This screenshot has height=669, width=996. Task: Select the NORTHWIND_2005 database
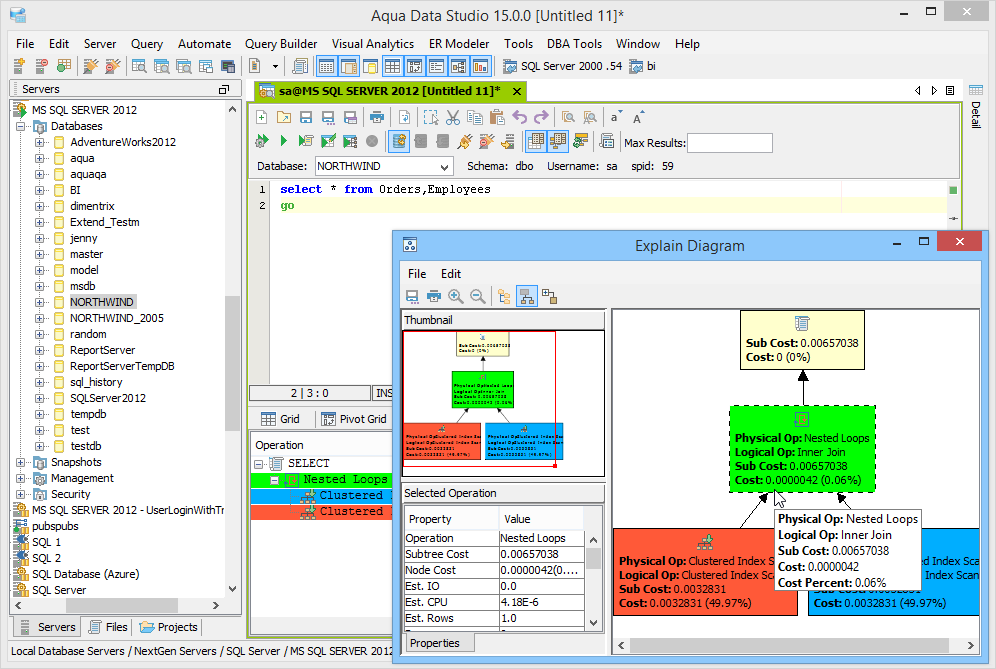coord(117,318)
